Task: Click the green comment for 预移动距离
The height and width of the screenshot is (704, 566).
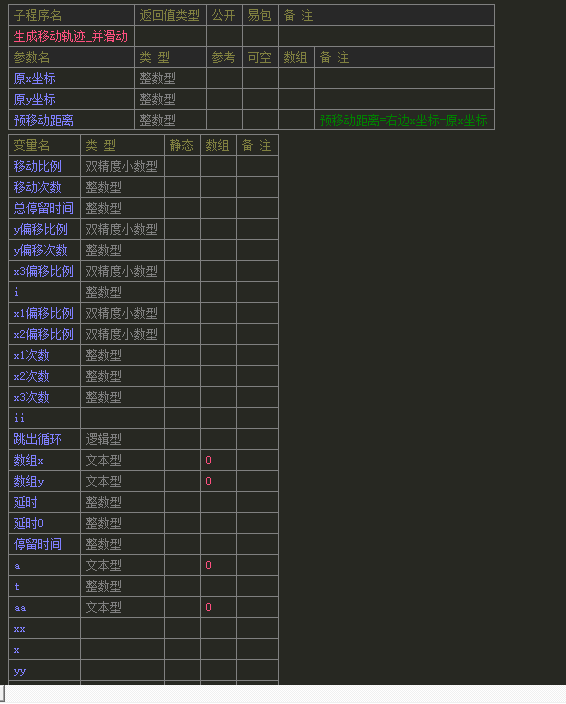Action: (x=404, y=120)
